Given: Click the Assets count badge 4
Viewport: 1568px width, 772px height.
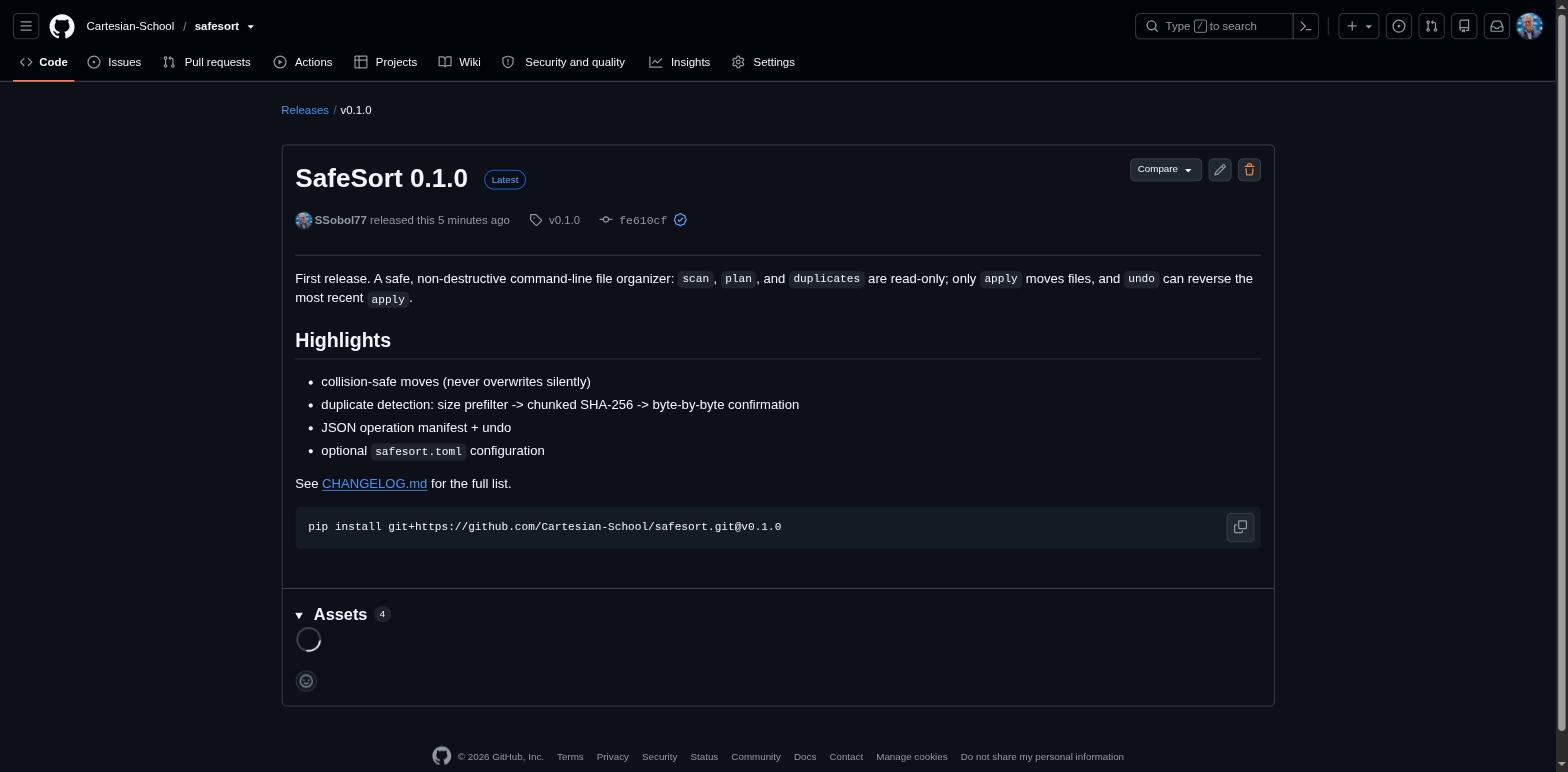Looking at the screenshot, I should pos(382,614).
